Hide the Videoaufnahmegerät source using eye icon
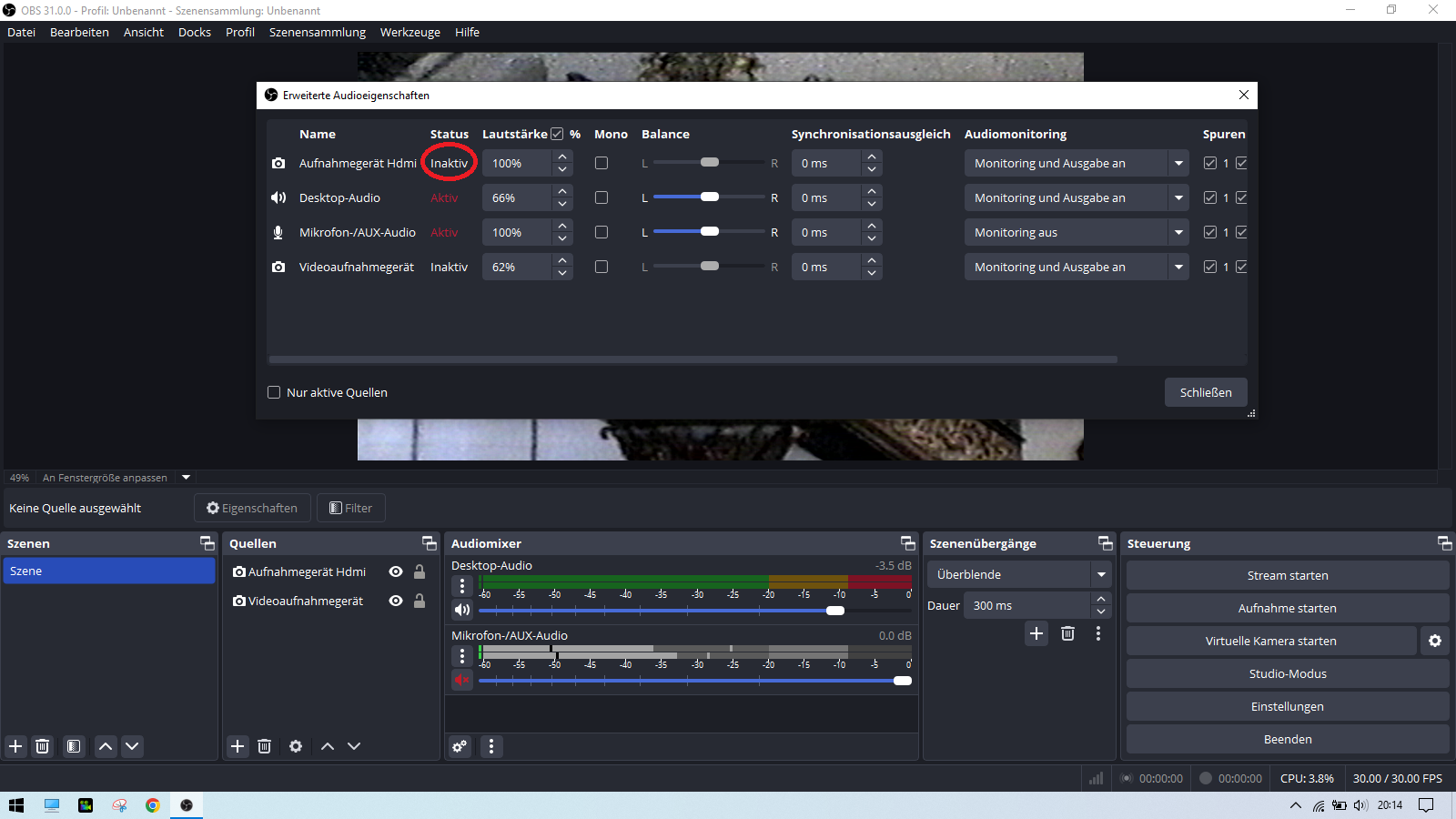The width and height of the screenshot is (1456, 819). (x=396, y=601)
